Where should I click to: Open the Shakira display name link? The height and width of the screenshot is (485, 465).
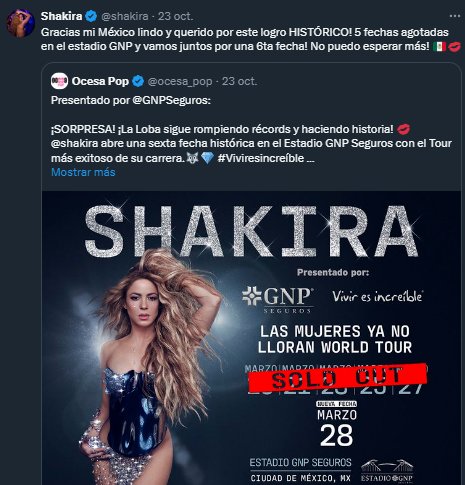[x=61, y=16]
